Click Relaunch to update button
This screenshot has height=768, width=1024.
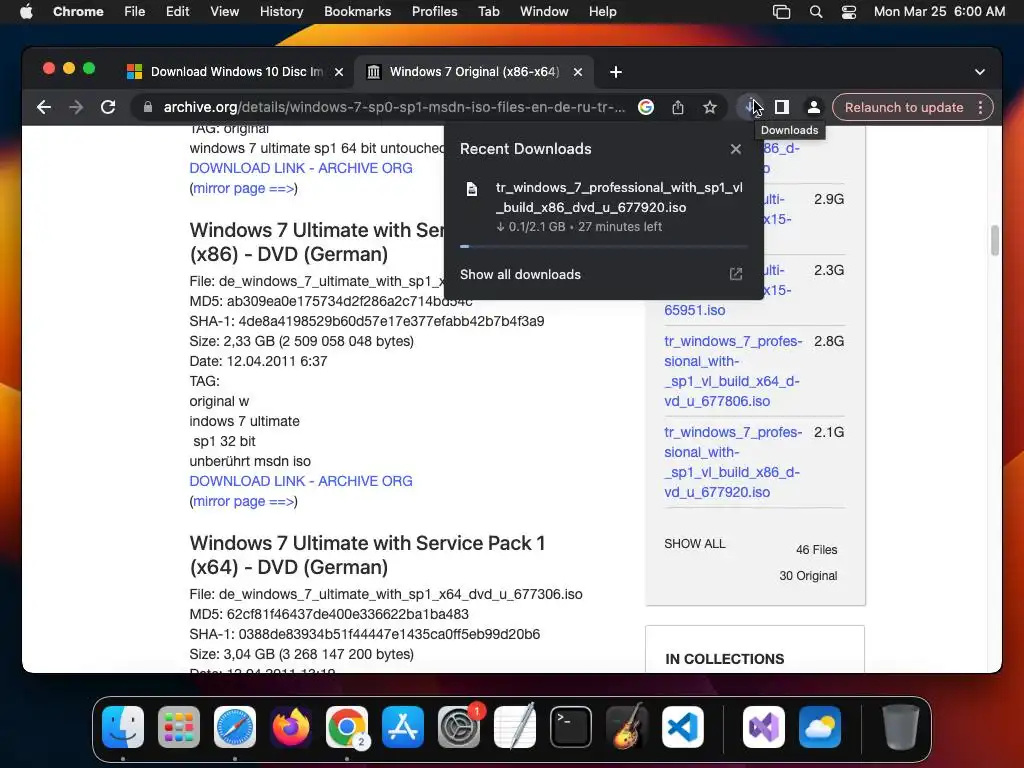click(904, 107)
